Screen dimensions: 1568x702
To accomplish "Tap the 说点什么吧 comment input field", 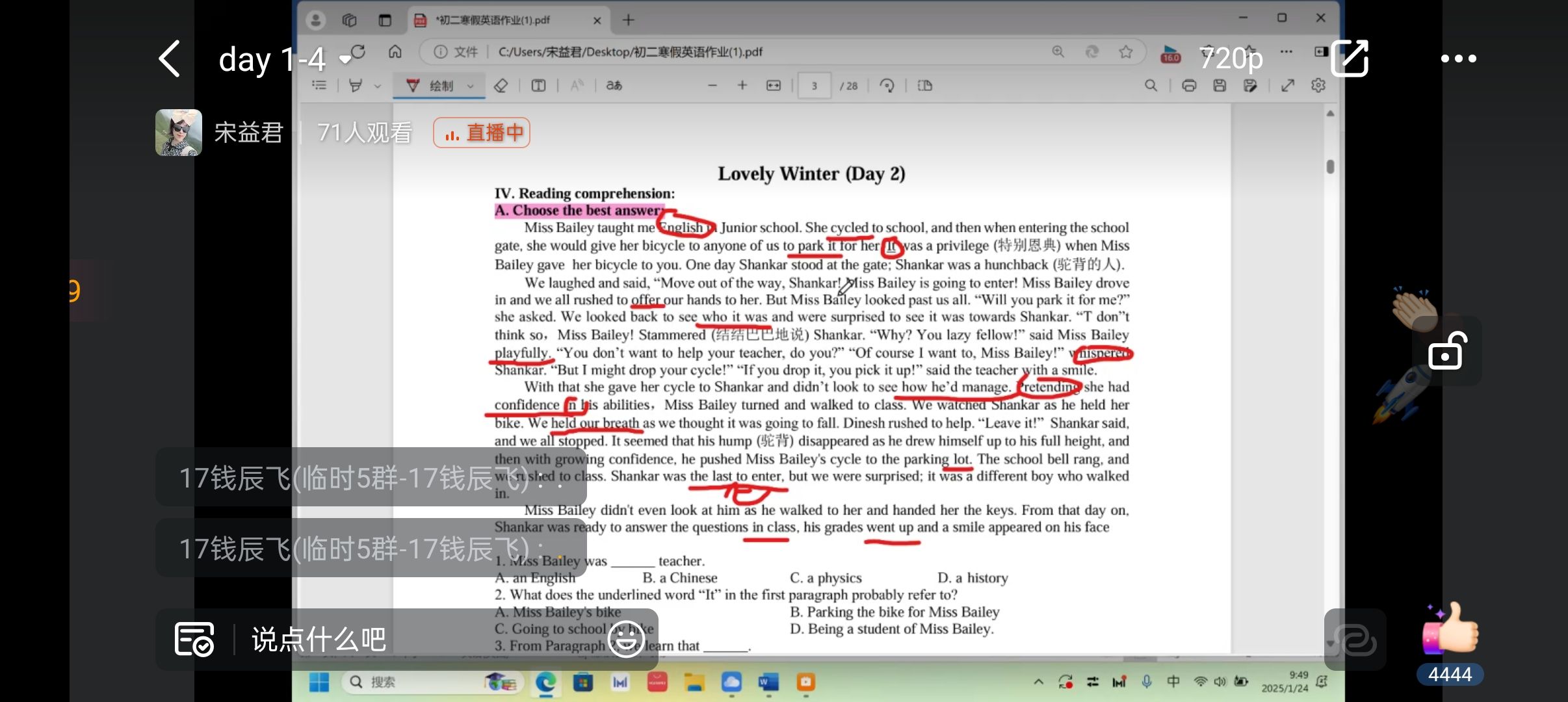I will click(x=319, y=640).
